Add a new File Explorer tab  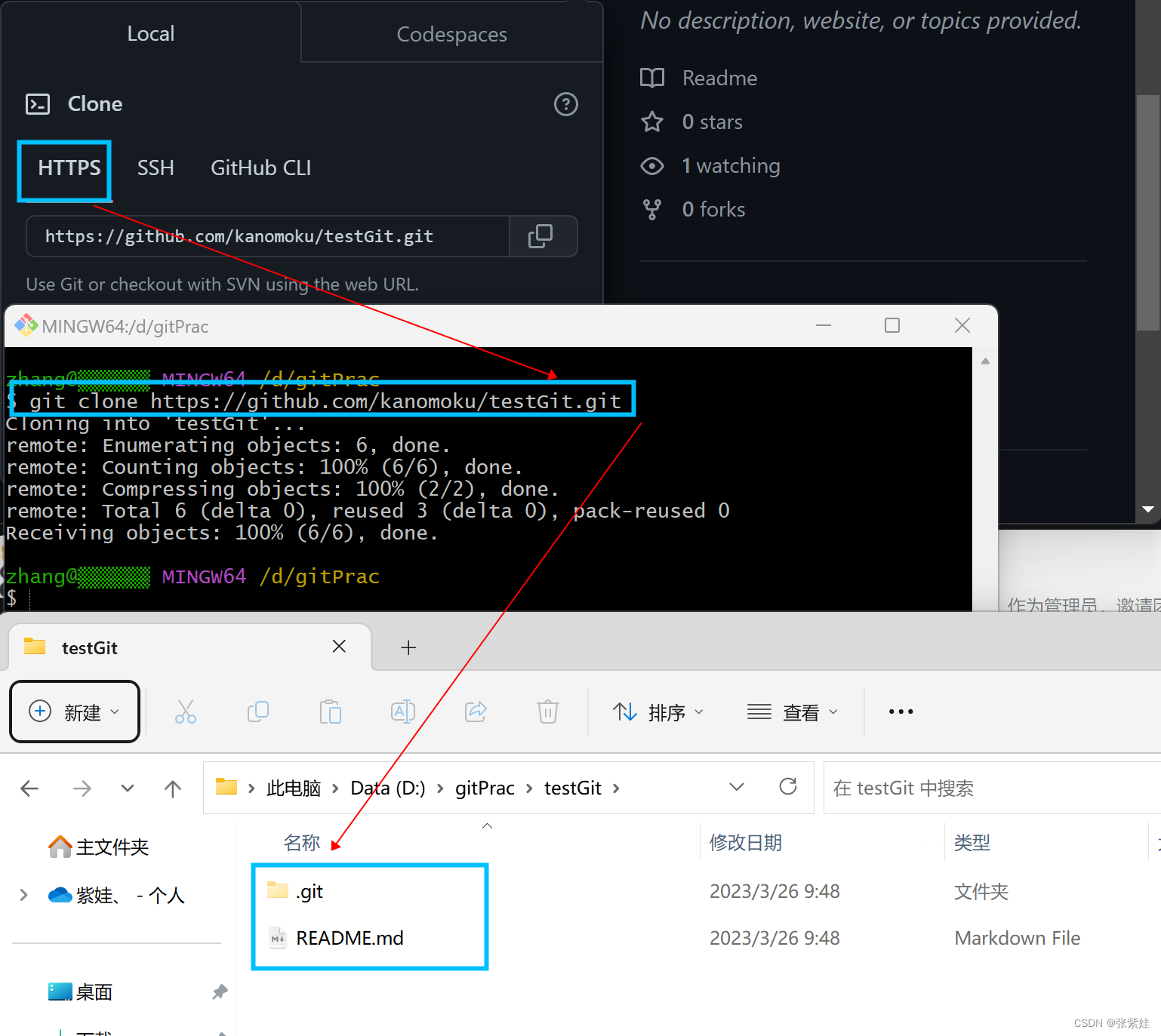click(x=408, y=647)
